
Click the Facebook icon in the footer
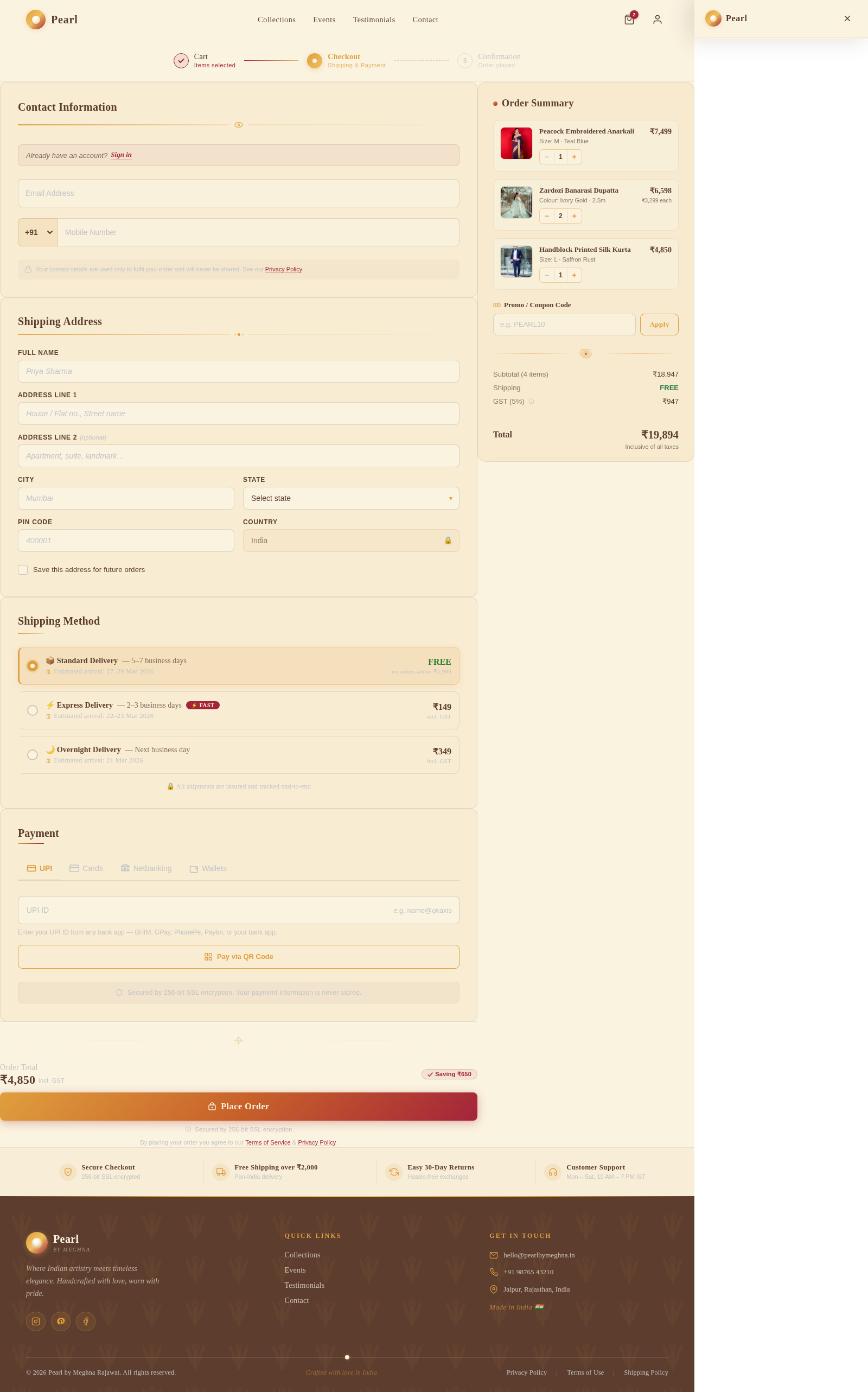pyautogui.click(x=86, y=1321)
